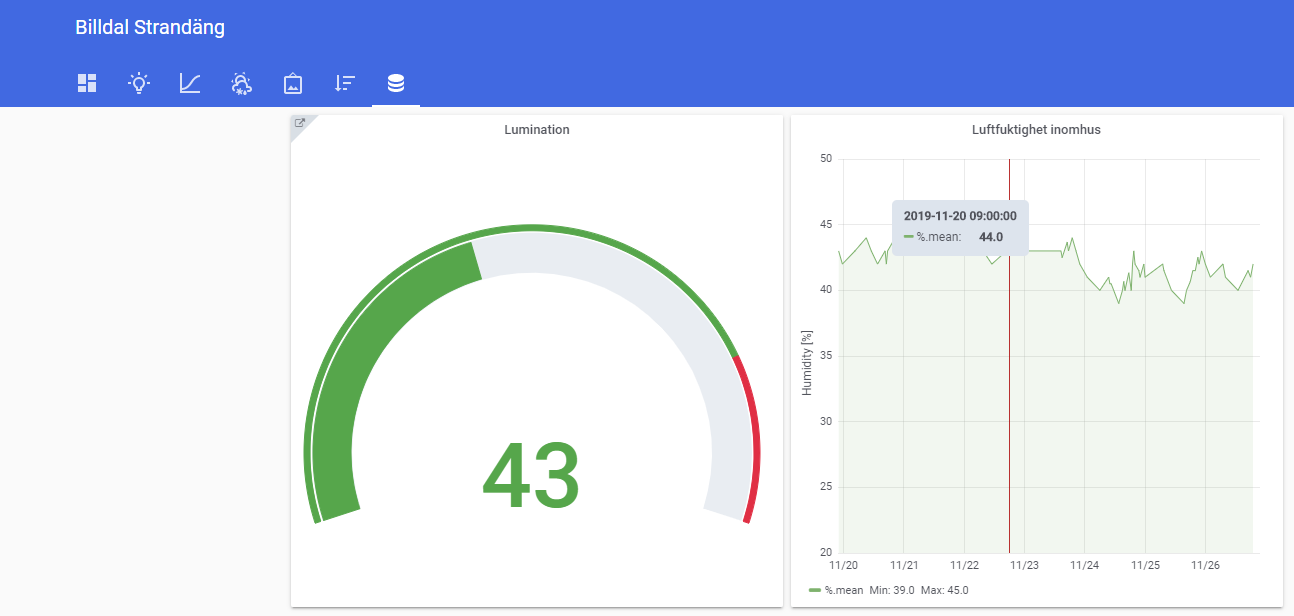Click the 20 y-axis tick label
The height and width of the screenshot is (616, 1294).
pos(825,553)
